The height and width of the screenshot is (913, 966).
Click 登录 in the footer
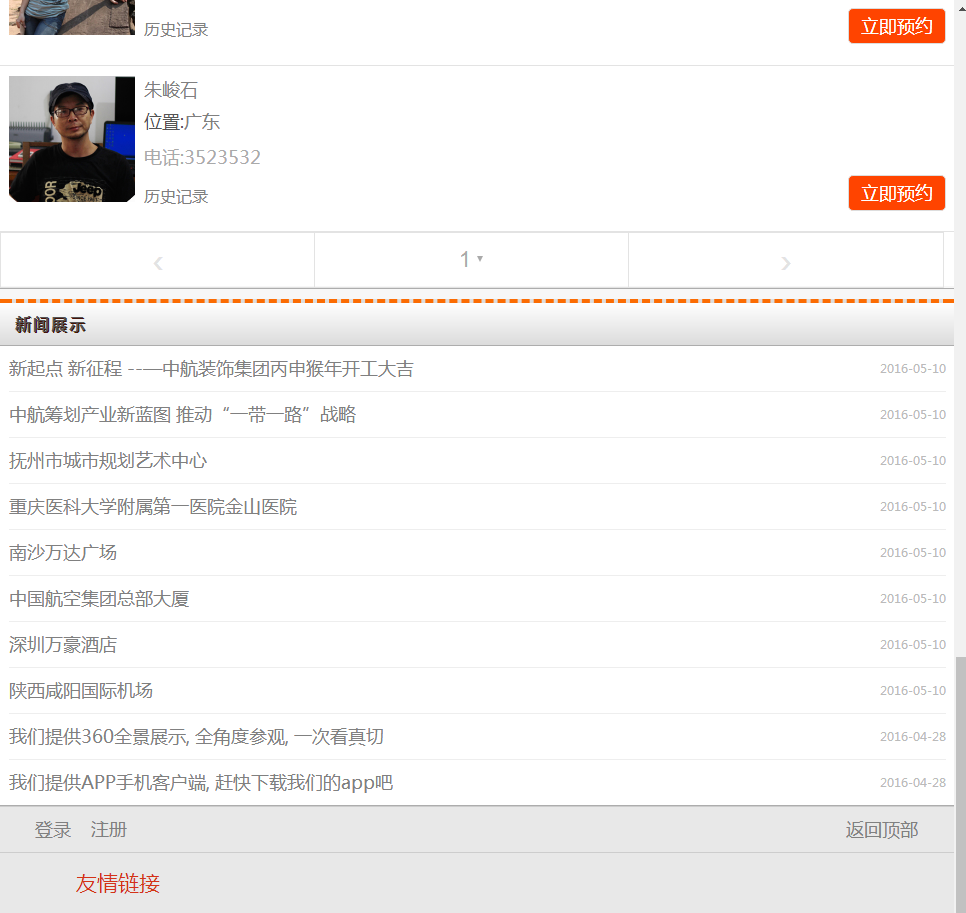(53, 830)
